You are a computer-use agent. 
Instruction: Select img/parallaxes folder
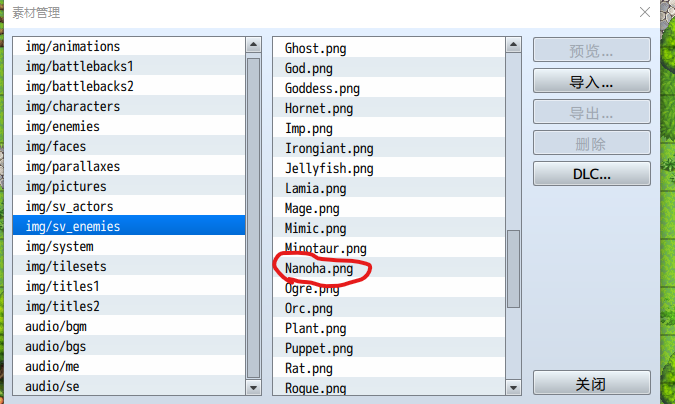[129, 166]
